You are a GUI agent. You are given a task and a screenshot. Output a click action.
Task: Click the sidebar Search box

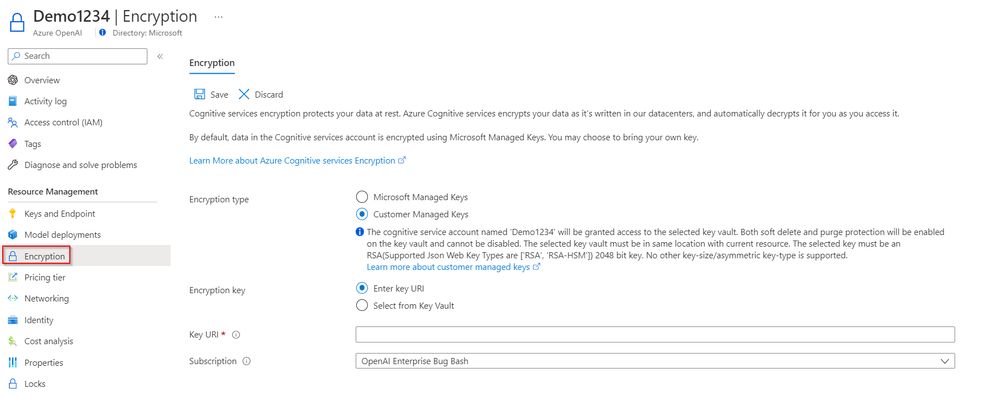pyautogui.click(x=77, y=56)
